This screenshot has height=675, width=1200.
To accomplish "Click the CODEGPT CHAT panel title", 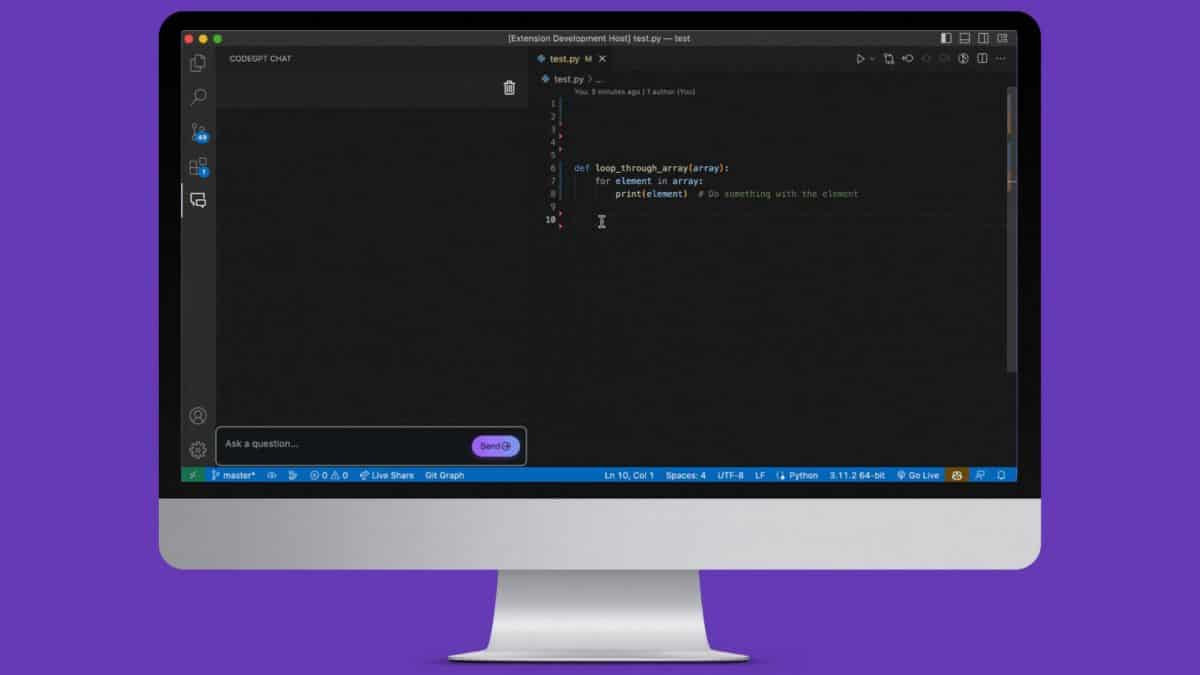I will pyautogui.click(x=260, y=59).
